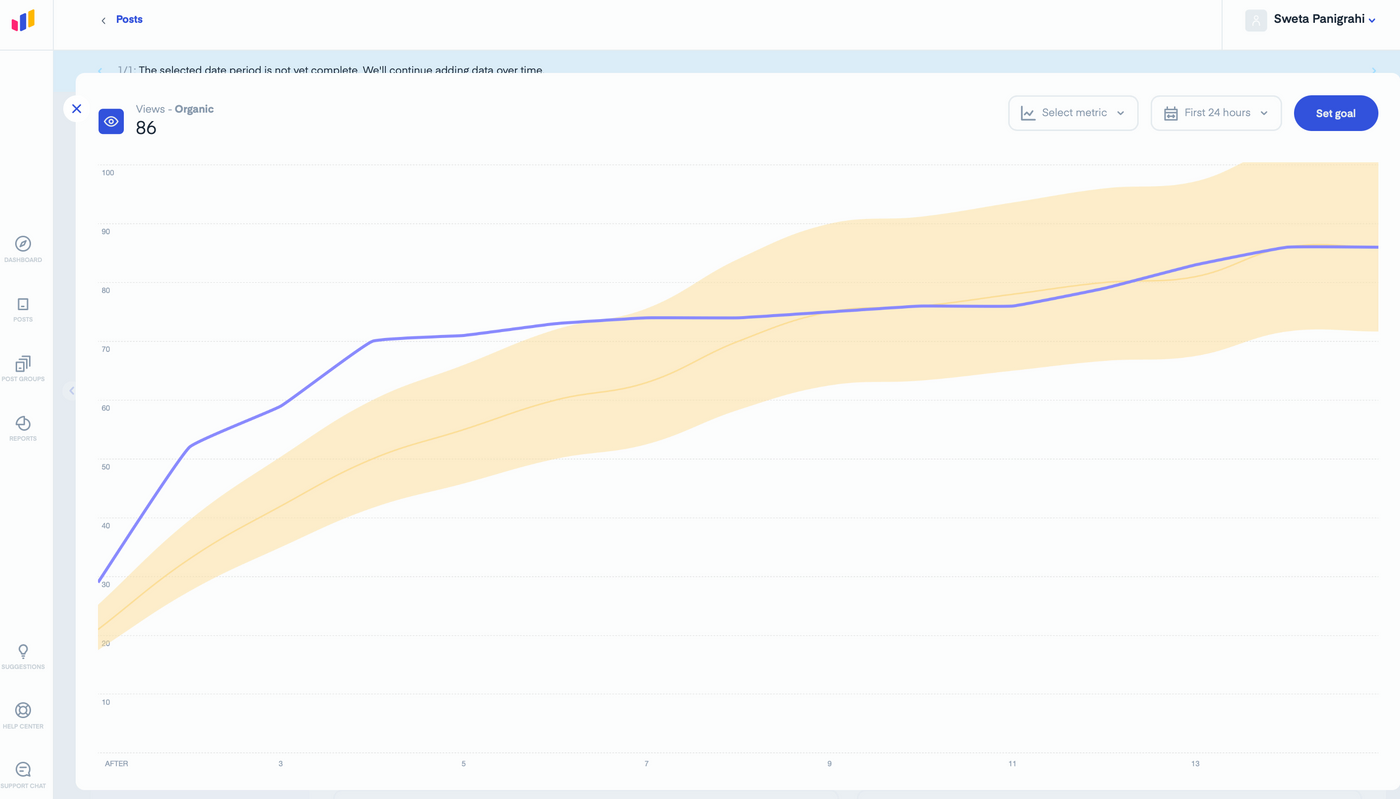Close the Views chart panel
1400x799 pixels.
click(x=76, y=109)
